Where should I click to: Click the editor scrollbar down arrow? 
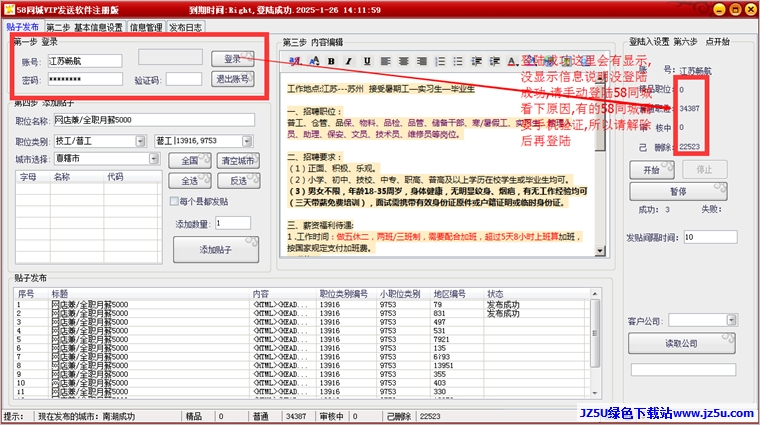click(x=600, y=251)
